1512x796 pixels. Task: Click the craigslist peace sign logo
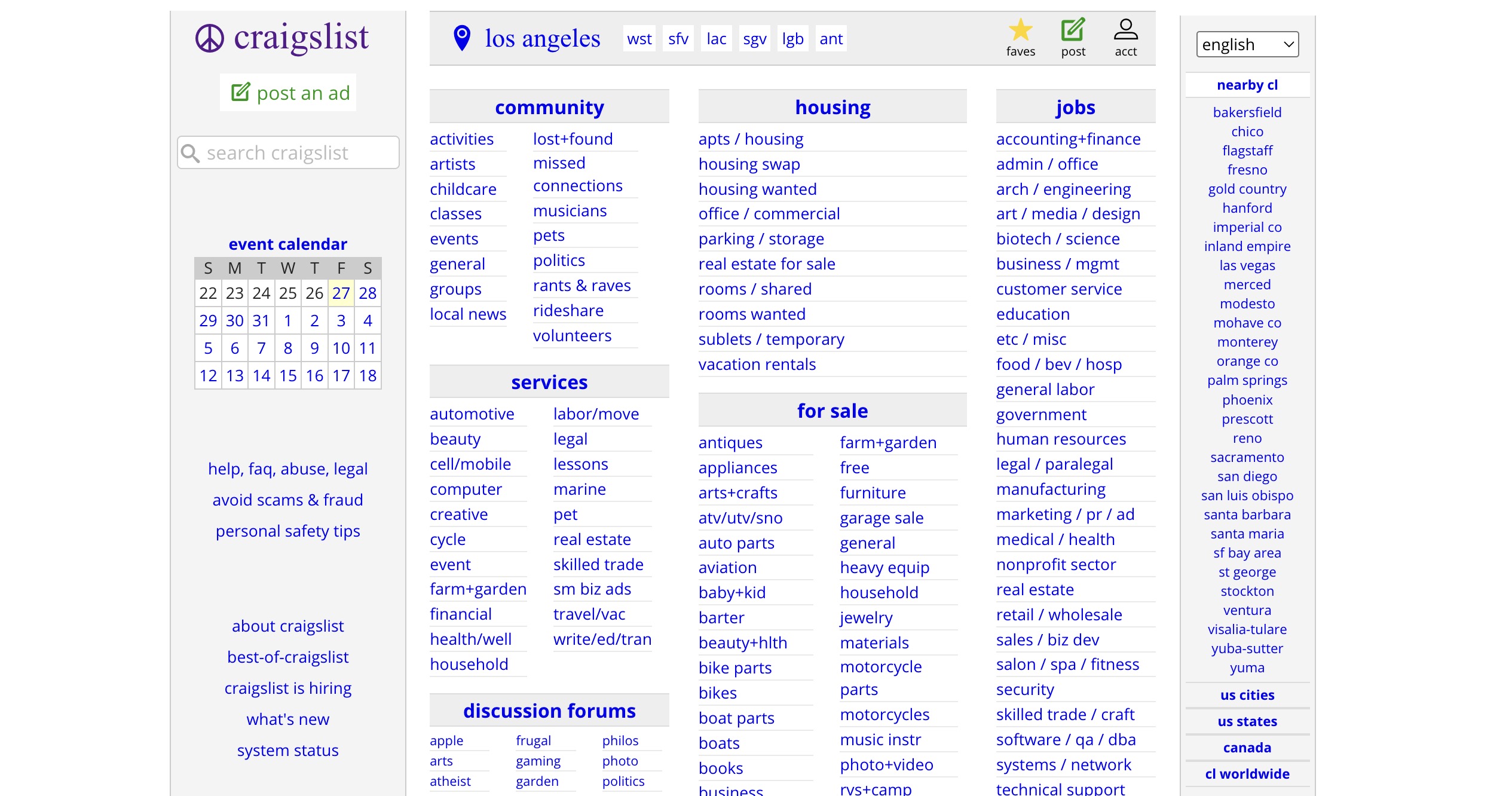point(209,38)
